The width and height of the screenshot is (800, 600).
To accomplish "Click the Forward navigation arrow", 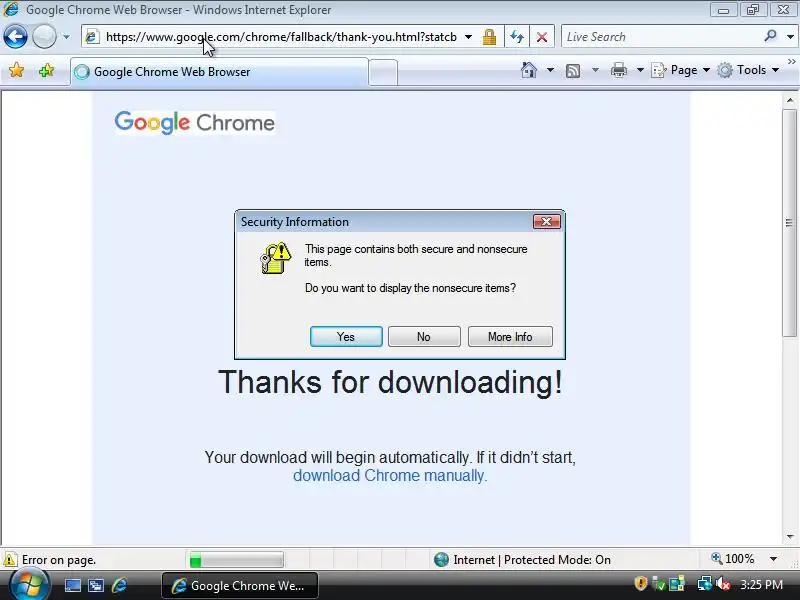I will pyautogui.click(x=44, y=37).
